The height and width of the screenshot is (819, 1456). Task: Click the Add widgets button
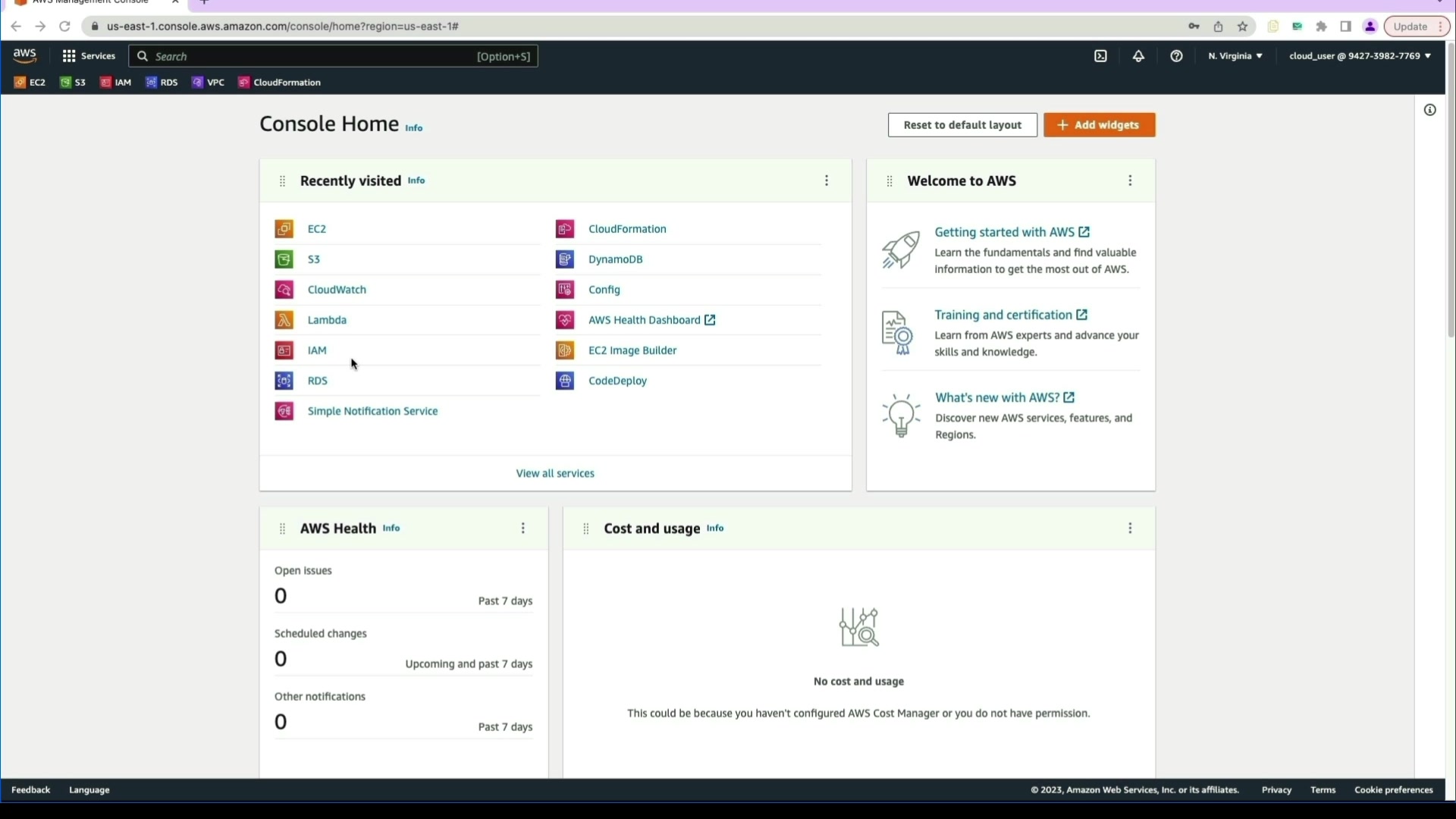(1099, 125)
